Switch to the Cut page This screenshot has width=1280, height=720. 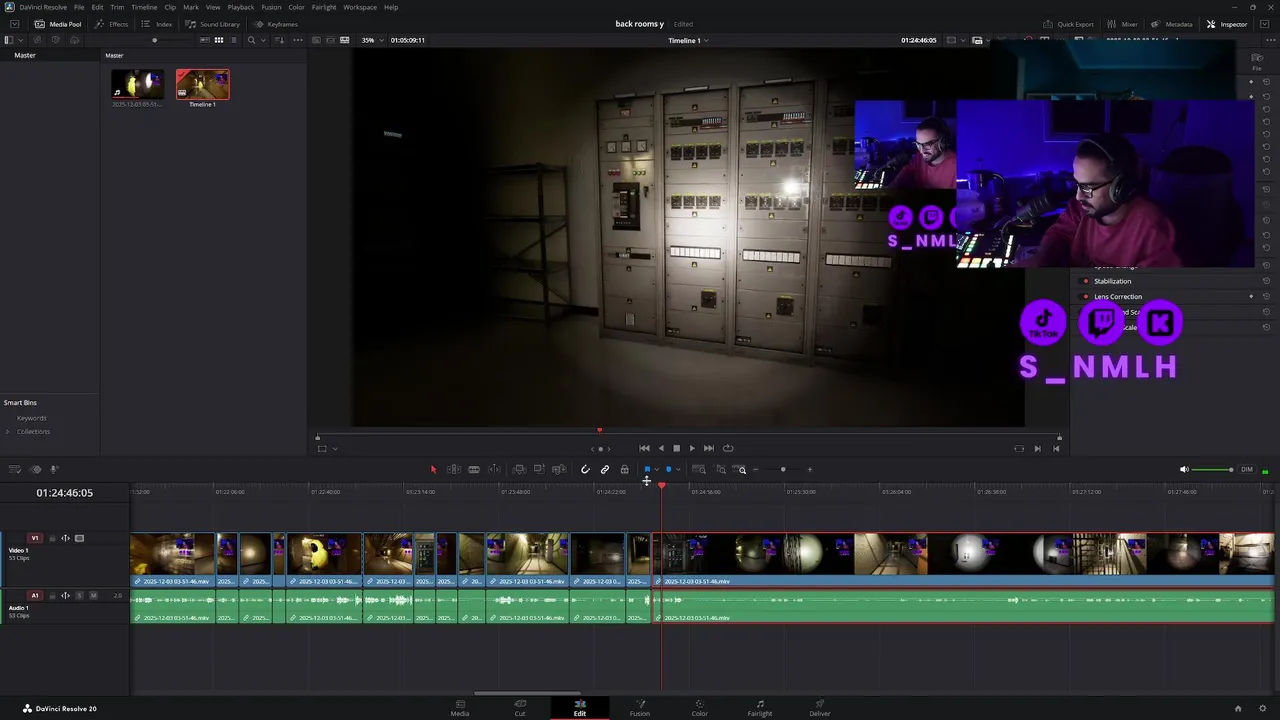pyautogui.click(x=520, y=708)
